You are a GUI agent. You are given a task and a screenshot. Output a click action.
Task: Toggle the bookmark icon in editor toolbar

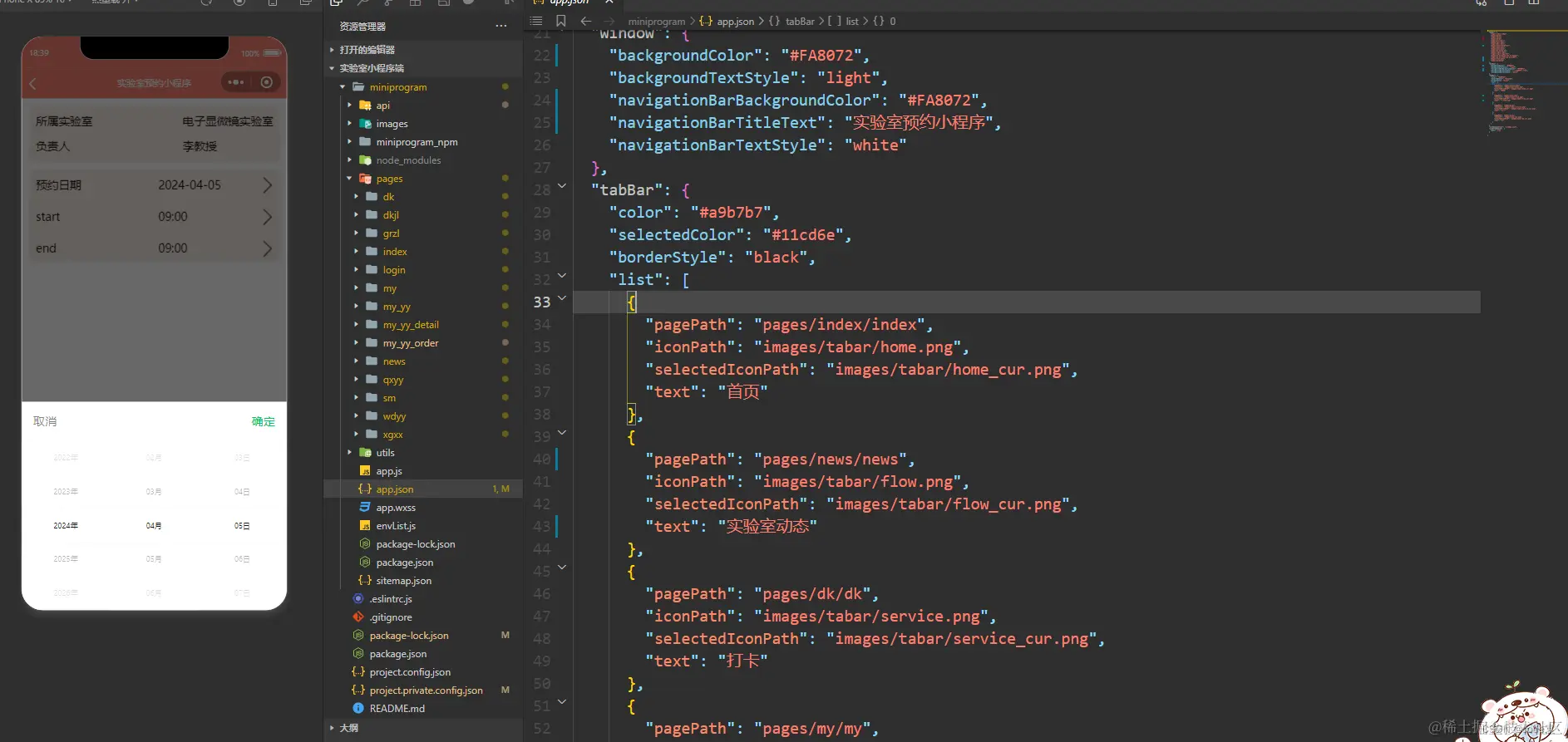click(x=561, y=21)
